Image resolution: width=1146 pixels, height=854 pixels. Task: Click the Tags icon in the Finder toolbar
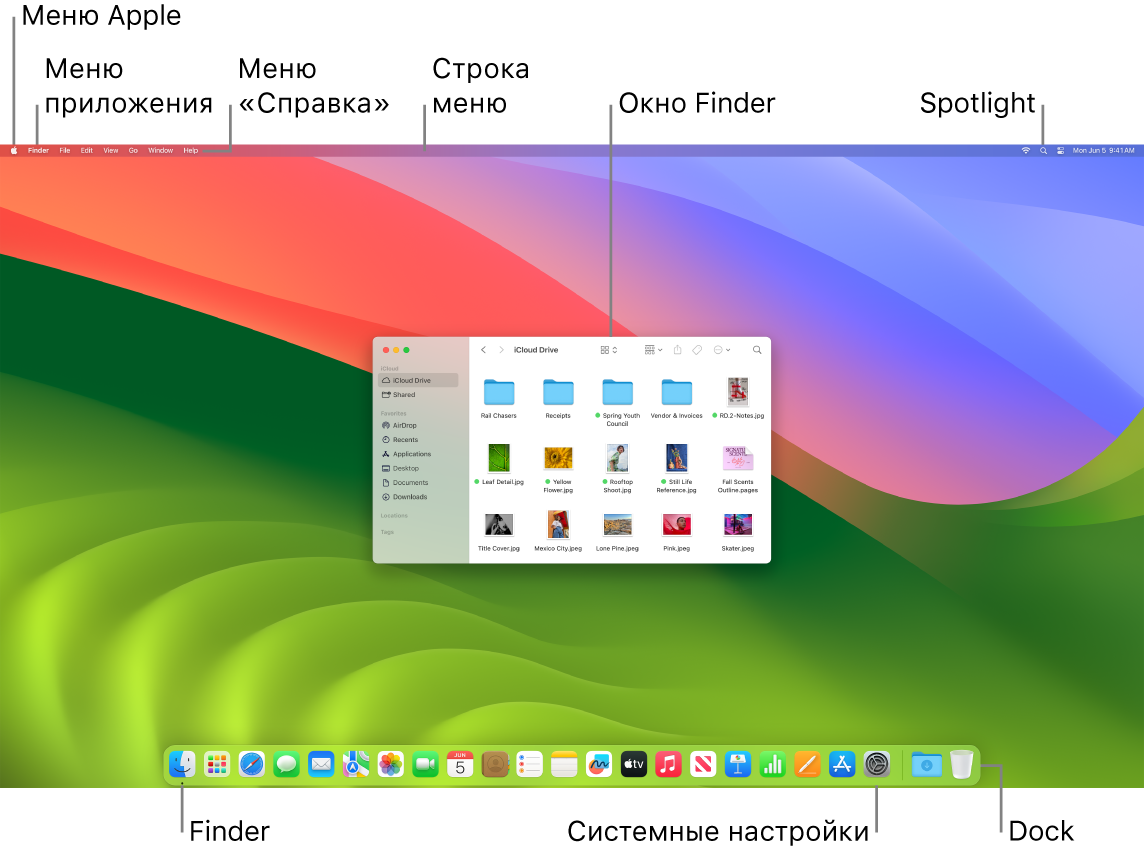tap(697, 350)
